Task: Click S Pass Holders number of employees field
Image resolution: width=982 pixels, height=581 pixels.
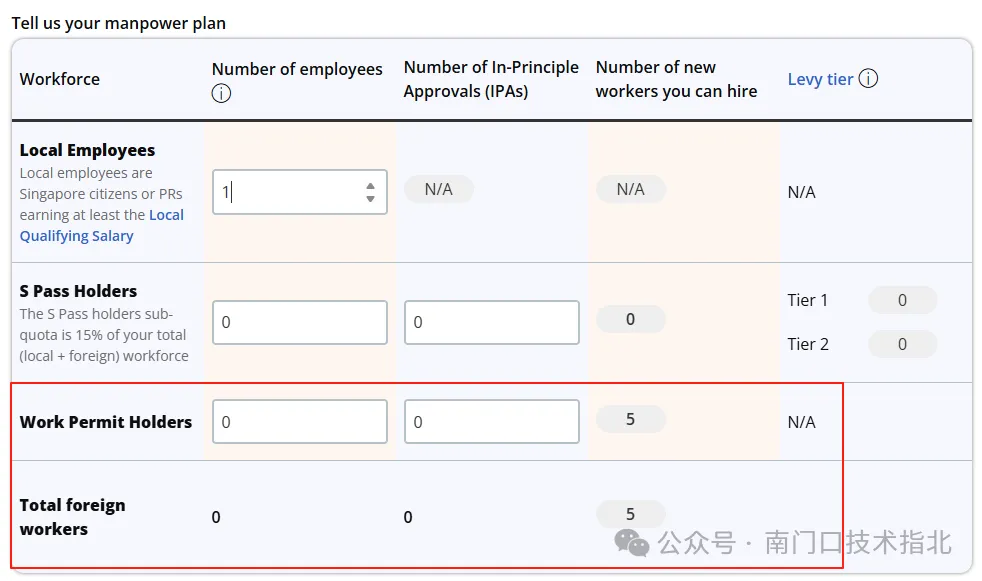Action: tap(299, 322)
